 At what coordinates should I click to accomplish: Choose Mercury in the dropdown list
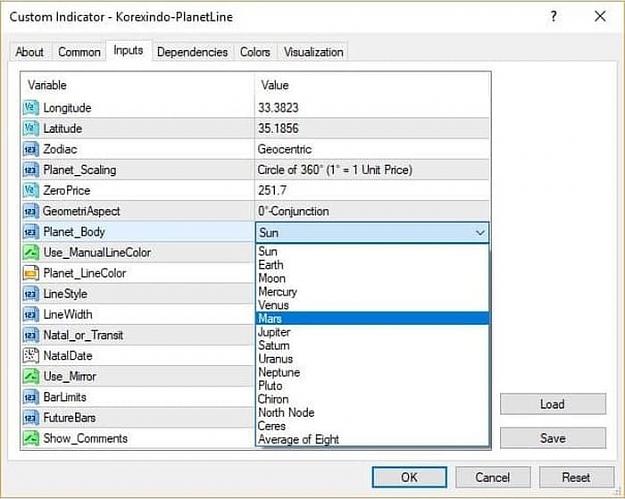[x=372, y=292]
